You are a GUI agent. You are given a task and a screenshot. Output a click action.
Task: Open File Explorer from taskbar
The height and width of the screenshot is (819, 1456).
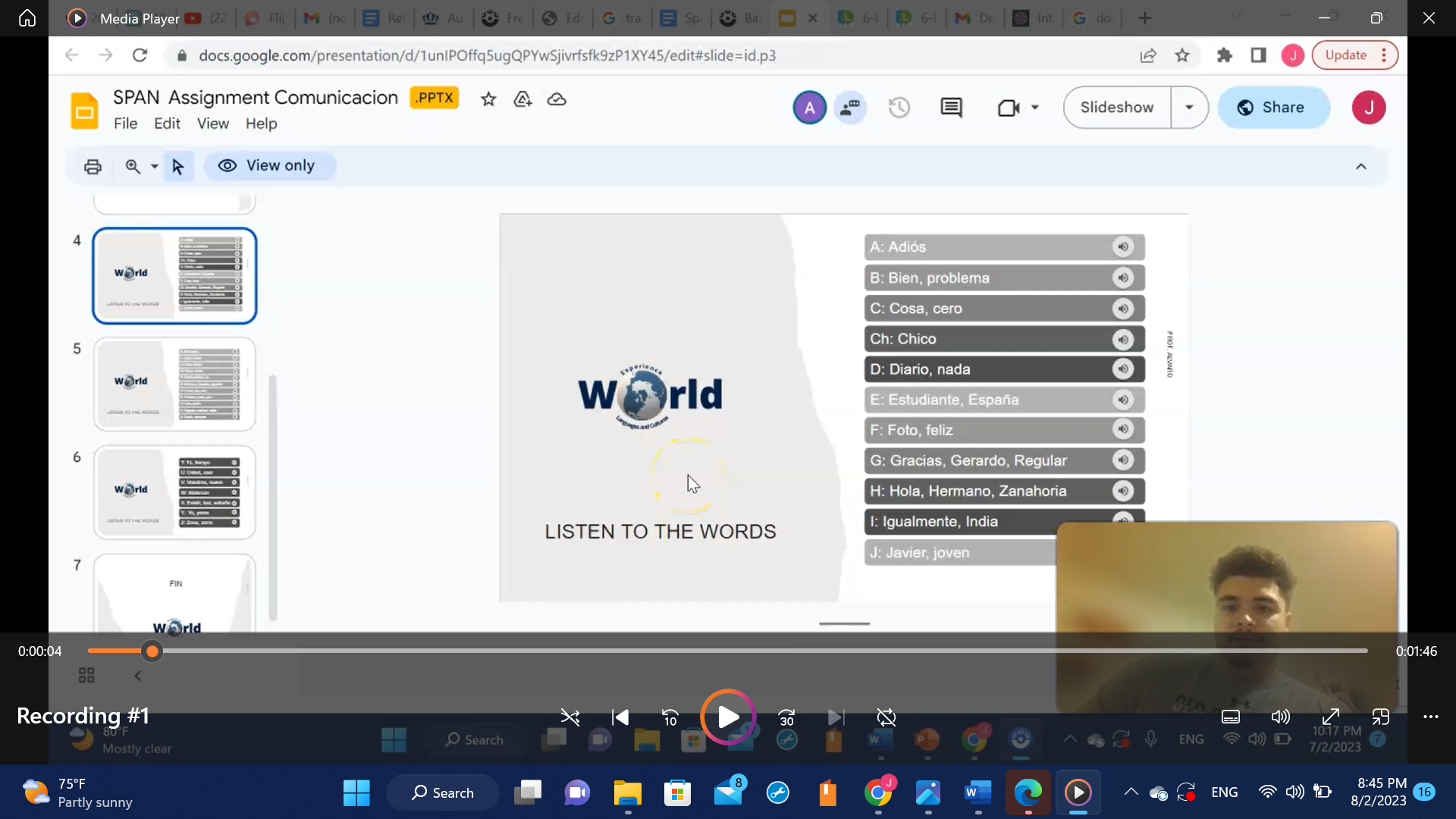point(627,793)
